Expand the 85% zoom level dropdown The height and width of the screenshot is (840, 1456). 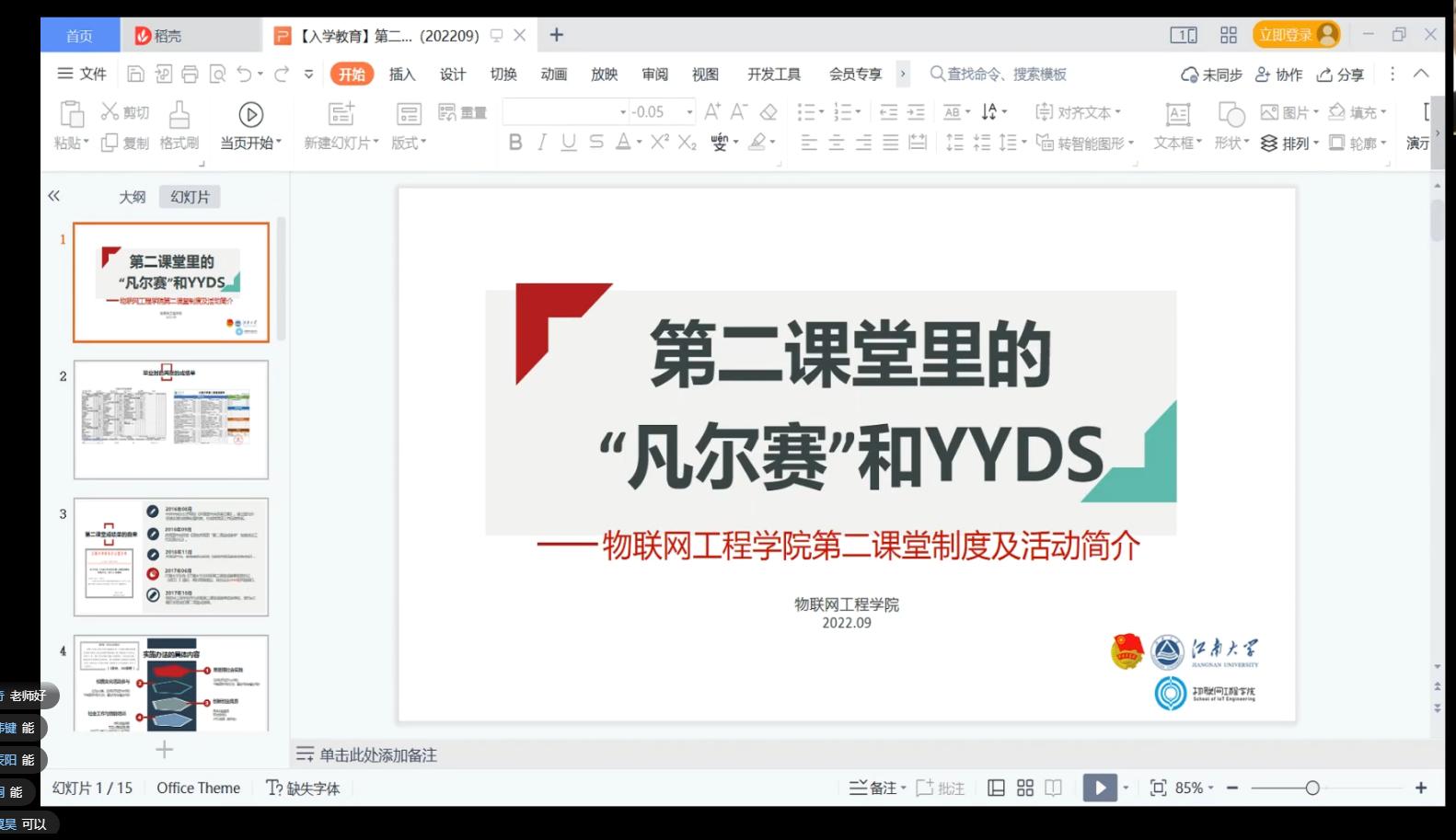[1210, 788]
